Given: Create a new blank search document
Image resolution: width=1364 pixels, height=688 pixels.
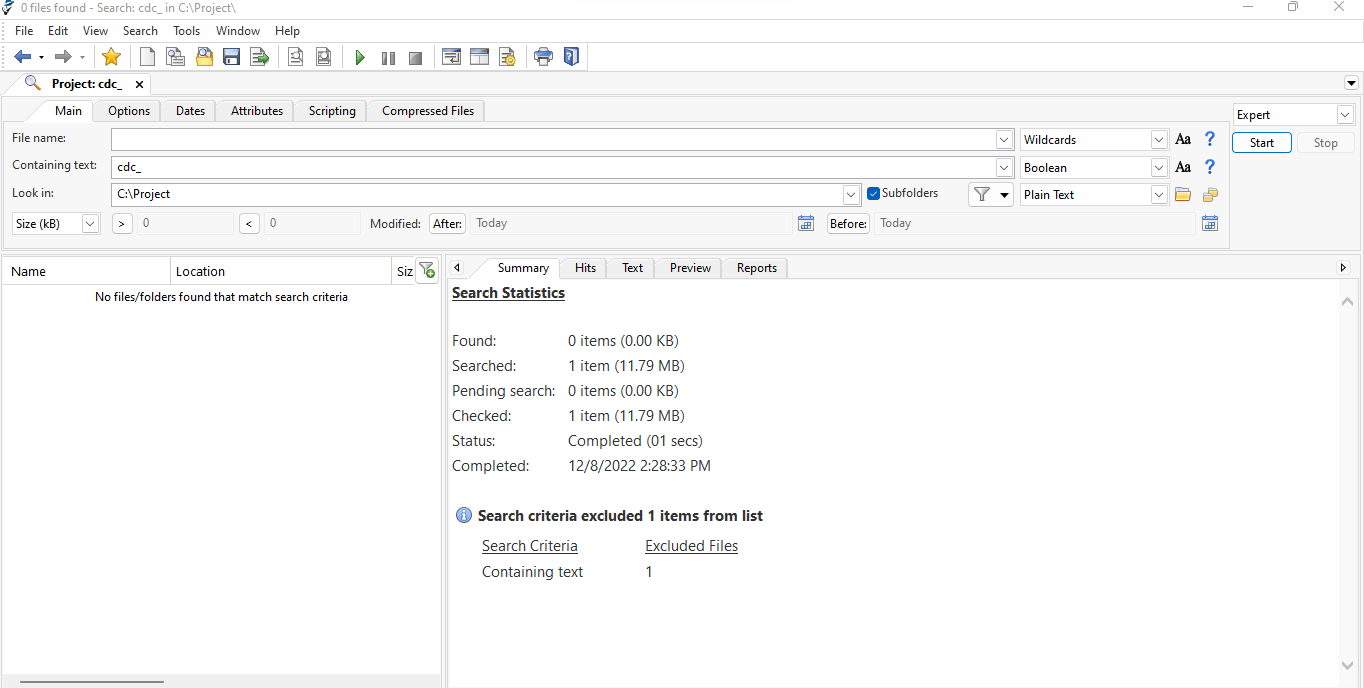Looking at the screenshot, I should (x=147, y=57).
